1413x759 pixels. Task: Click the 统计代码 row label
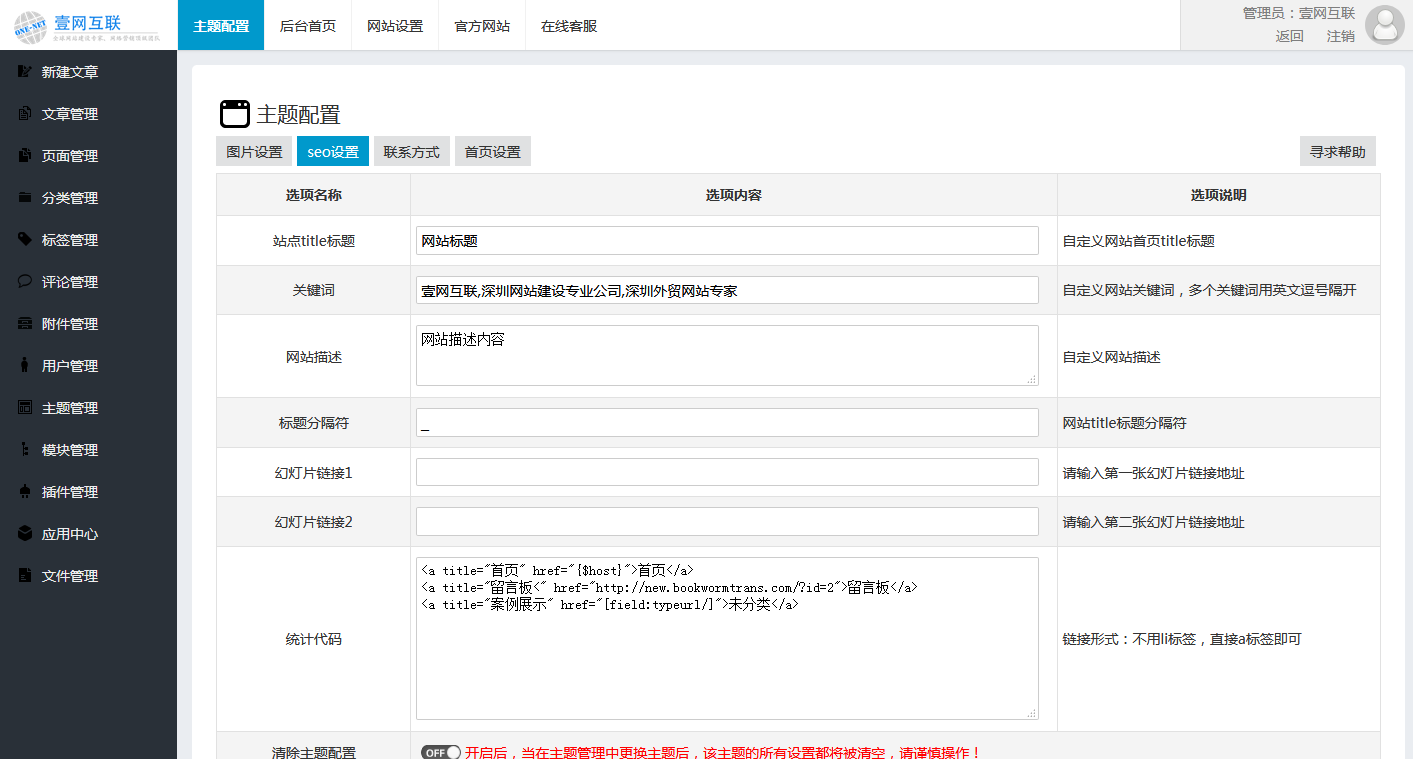click(313, 639)
